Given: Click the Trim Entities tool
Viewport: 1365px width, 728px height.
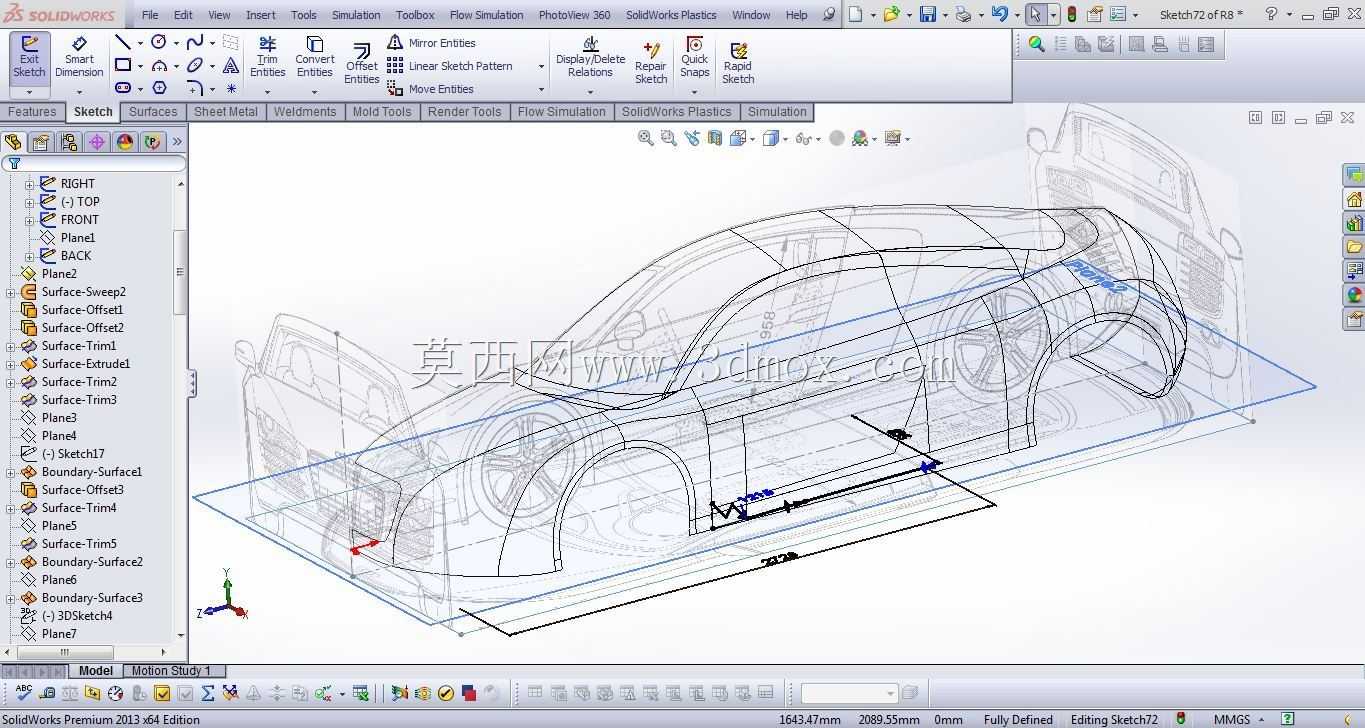Looking at the screenshot, I should [267, 57].
